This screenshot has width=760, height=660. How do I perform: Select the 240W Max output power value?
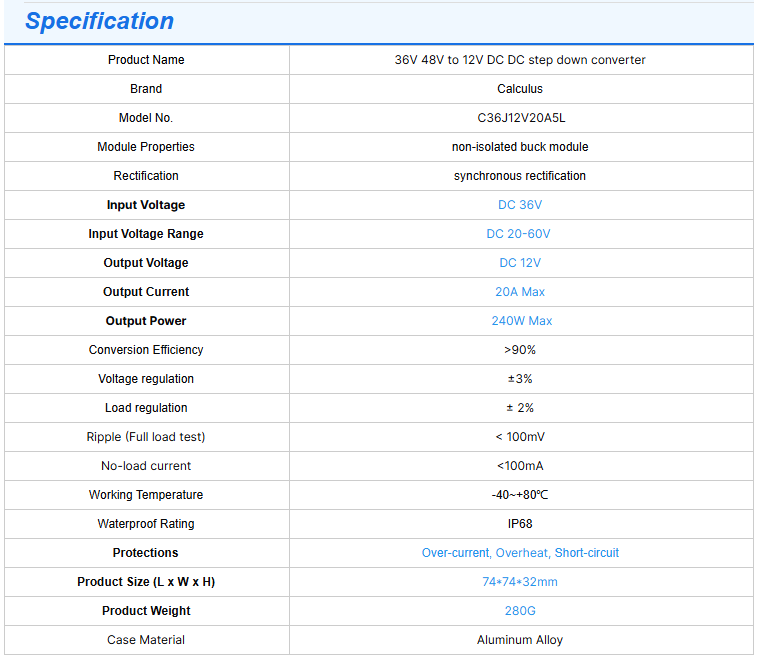point(521,321)
